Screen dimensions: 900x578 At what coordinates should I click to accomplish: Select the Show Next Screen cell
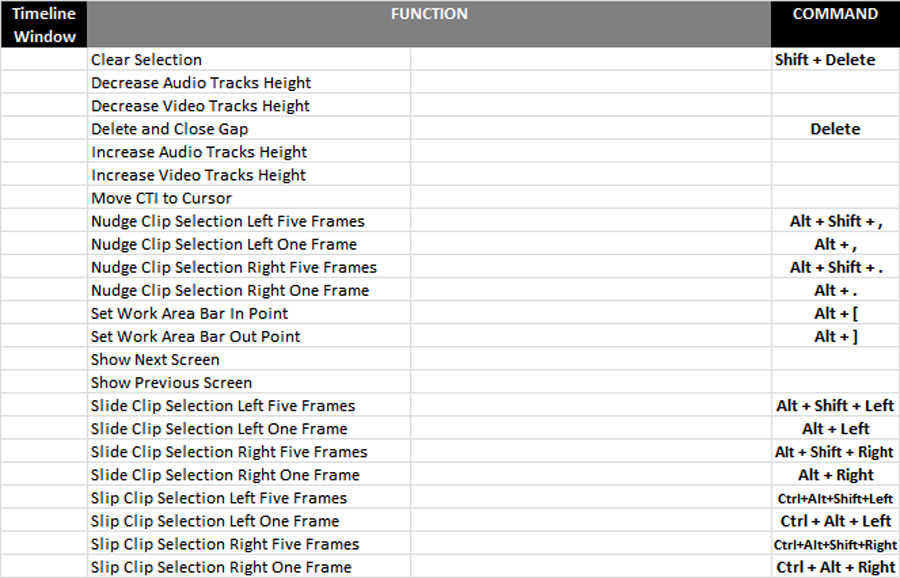(x=249, y=359)
